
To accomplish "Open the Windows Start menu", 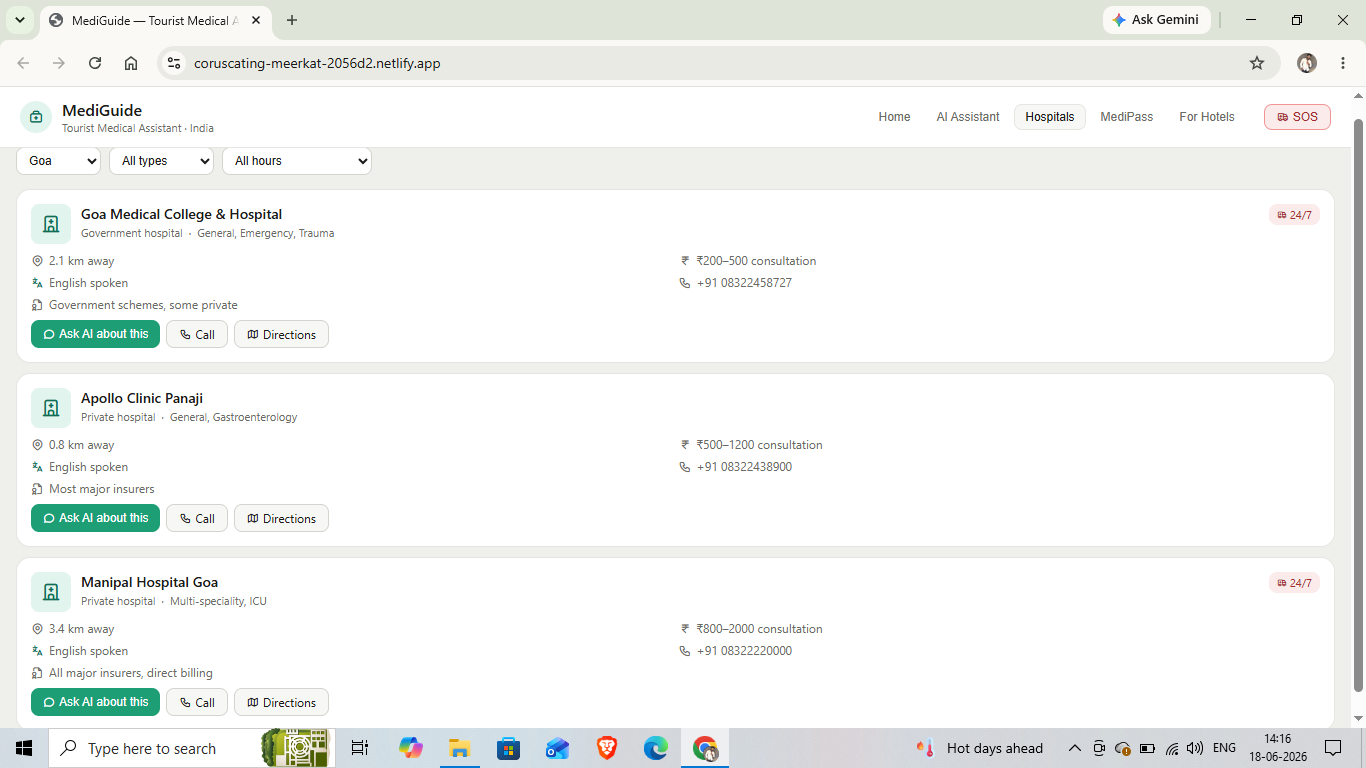I will [24, 748].
